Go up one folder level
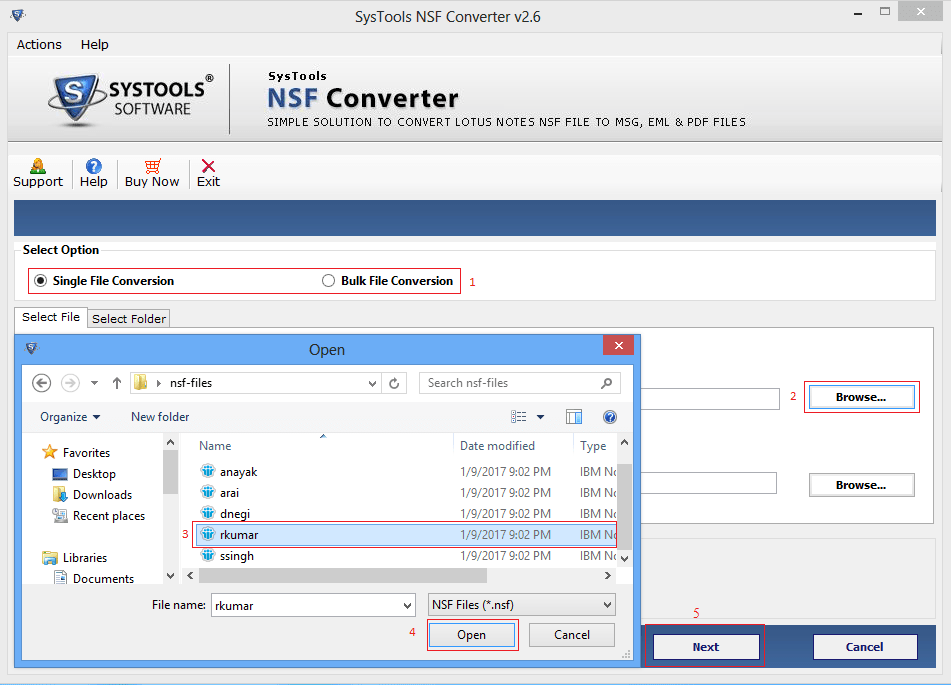Image resolution: width=951 pixels, height=685 pixels. pyautogui.click(x=116, y=383)
